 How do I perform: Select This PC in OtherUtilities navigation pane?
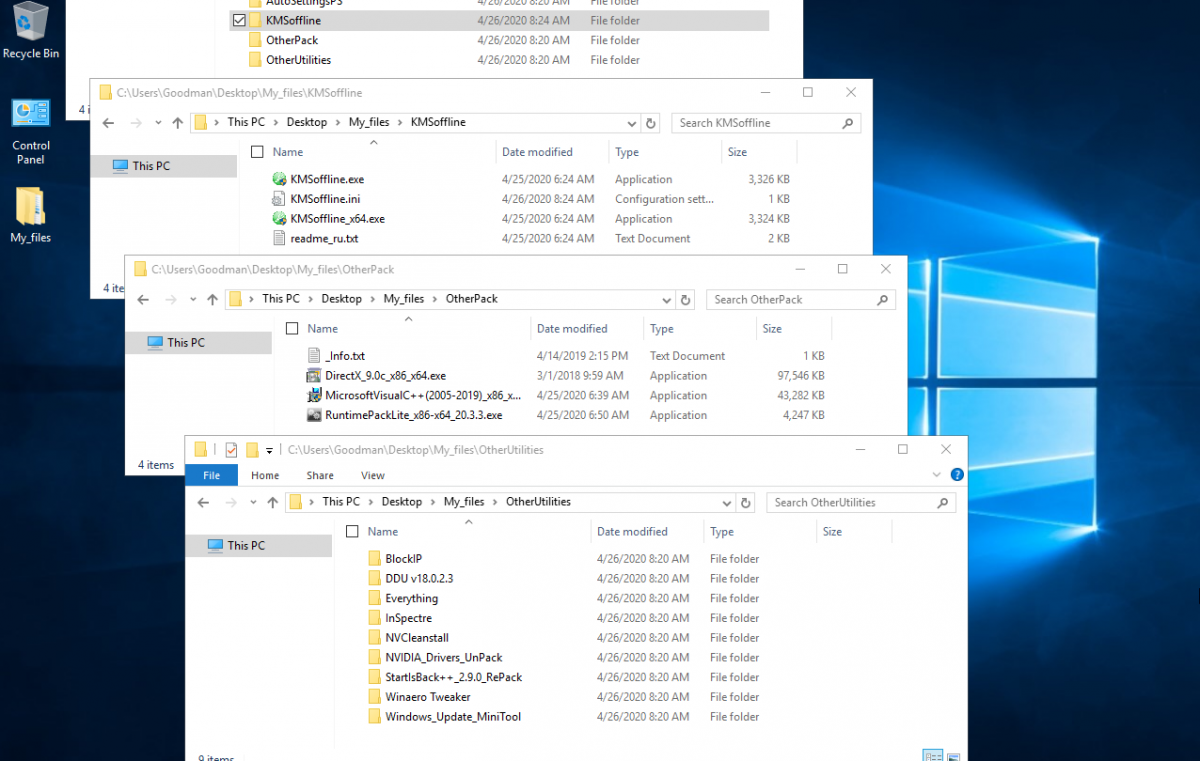click(259, 545)
